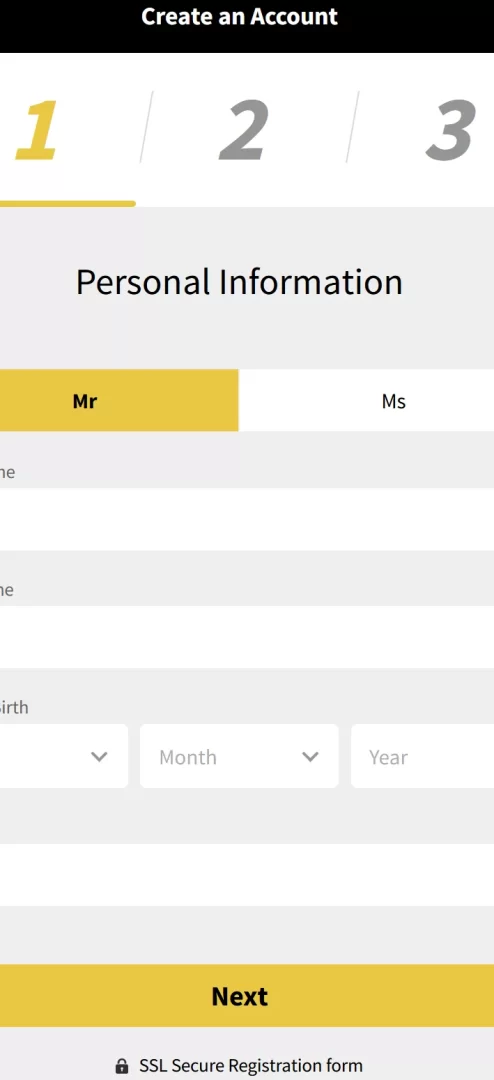Select the Ms title option
494x1080 pixels.
coord(367,400)
